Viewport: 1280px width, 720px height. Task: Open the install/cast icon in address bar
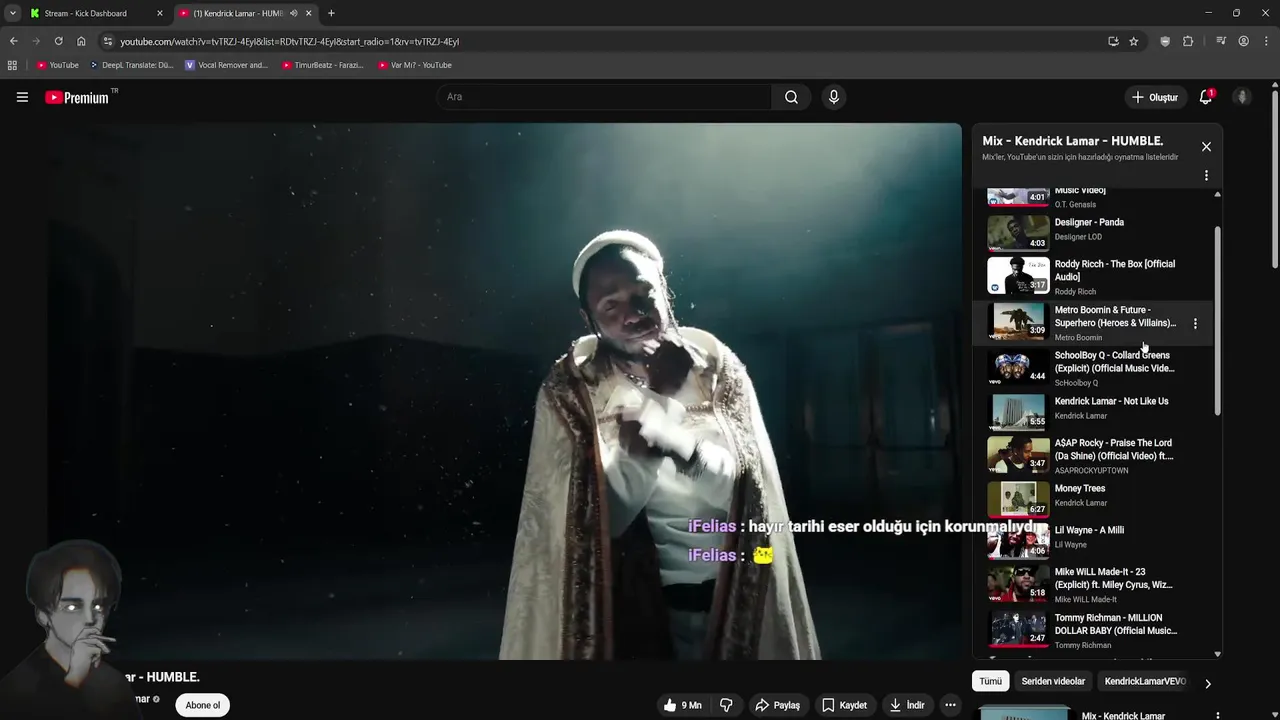coord(1113,41)
